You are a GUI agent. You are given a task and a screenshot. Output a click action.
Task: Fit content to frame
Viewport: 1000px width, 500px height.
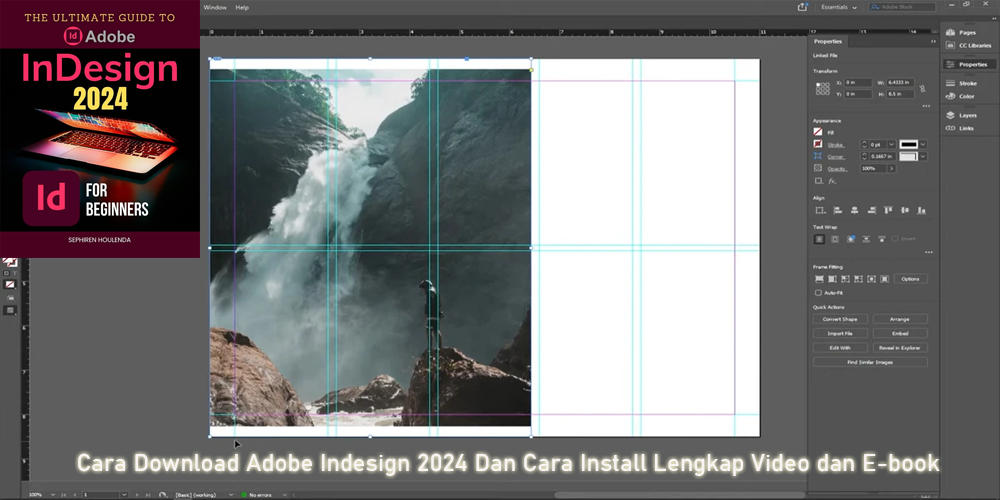846,279
